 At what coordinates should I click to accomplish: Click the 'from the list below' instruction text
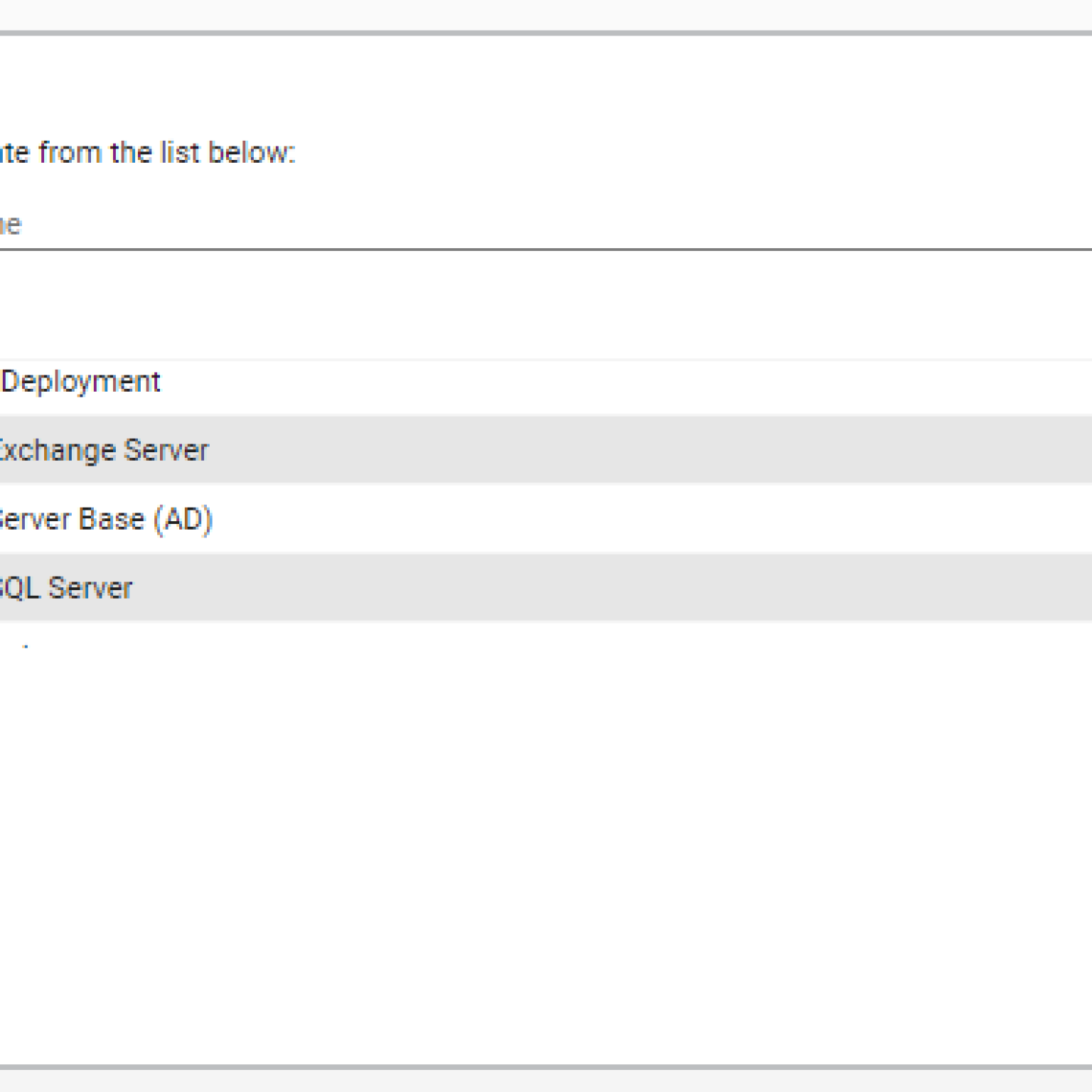pyautogui.click(x=166, y=153)
